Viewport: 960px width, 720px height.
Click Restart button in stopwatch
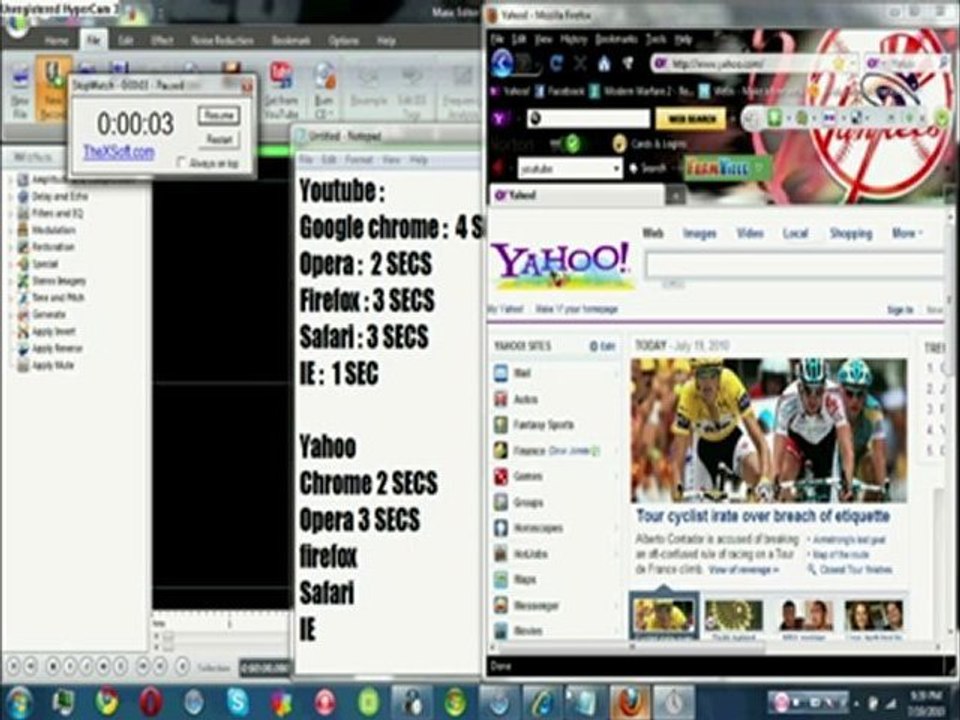pos(219,140)
